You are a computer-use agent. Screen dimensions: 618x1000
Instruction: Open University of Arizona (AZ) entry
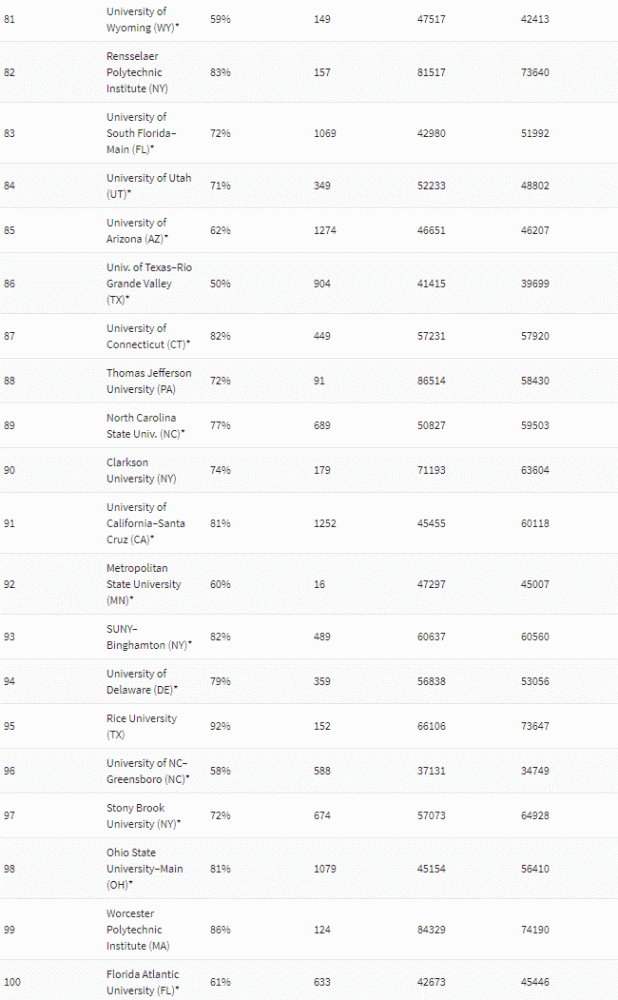click(x=137, y=230)
